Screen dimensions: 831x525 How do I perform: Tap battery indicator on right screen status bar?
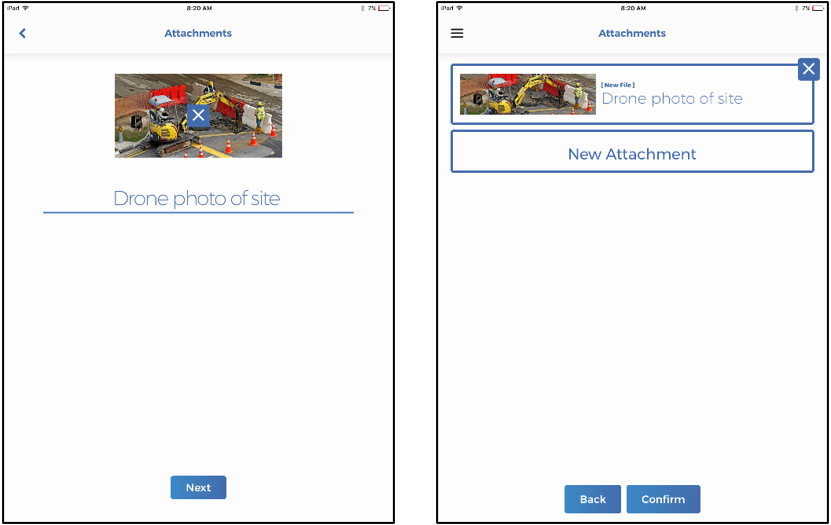click(x=818, y=8)
